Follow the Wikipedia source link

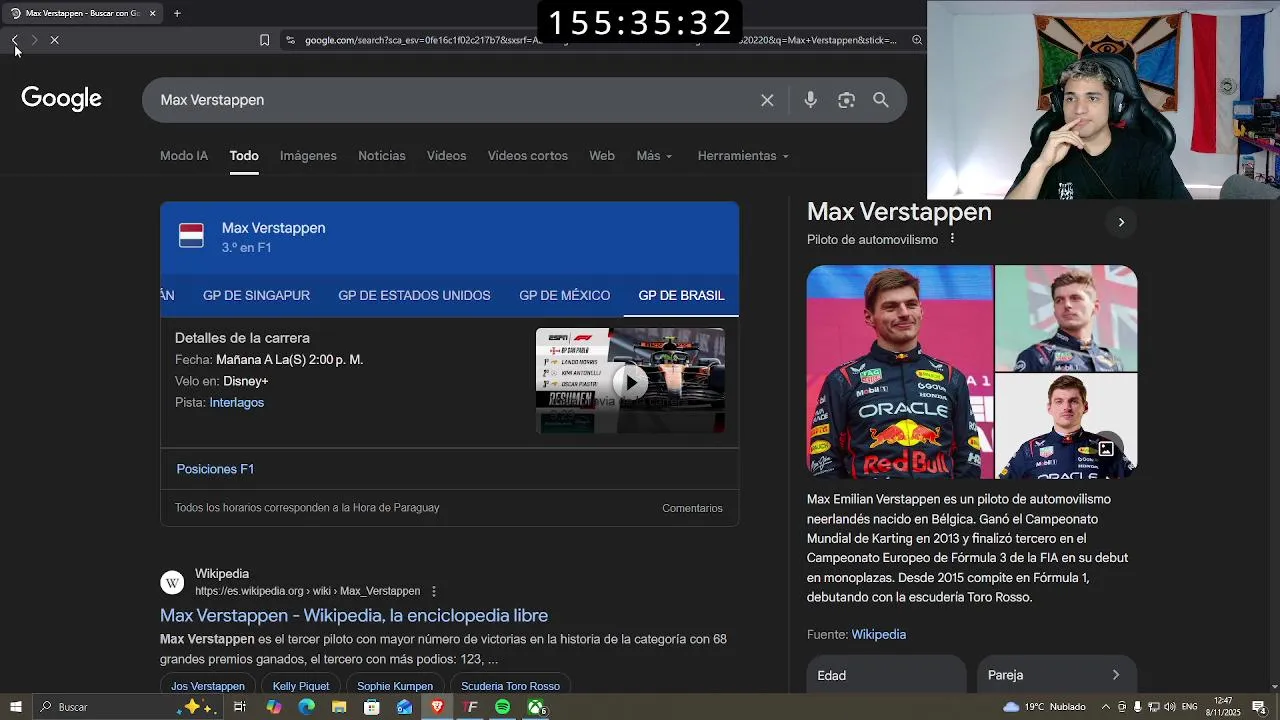coord(878,634)
